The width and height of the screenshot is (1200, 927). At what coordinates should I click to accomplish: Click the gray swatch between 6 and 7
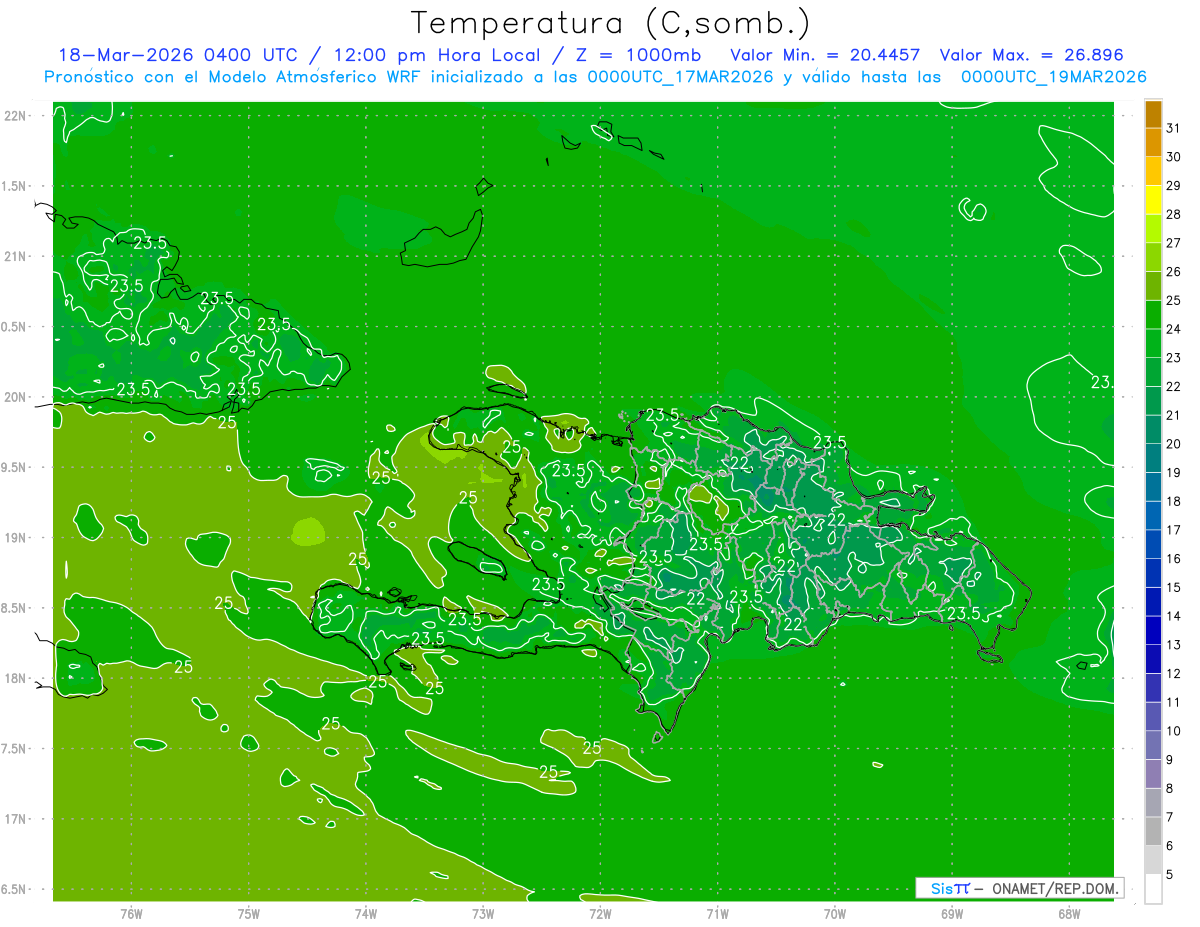click(1153, 831)
